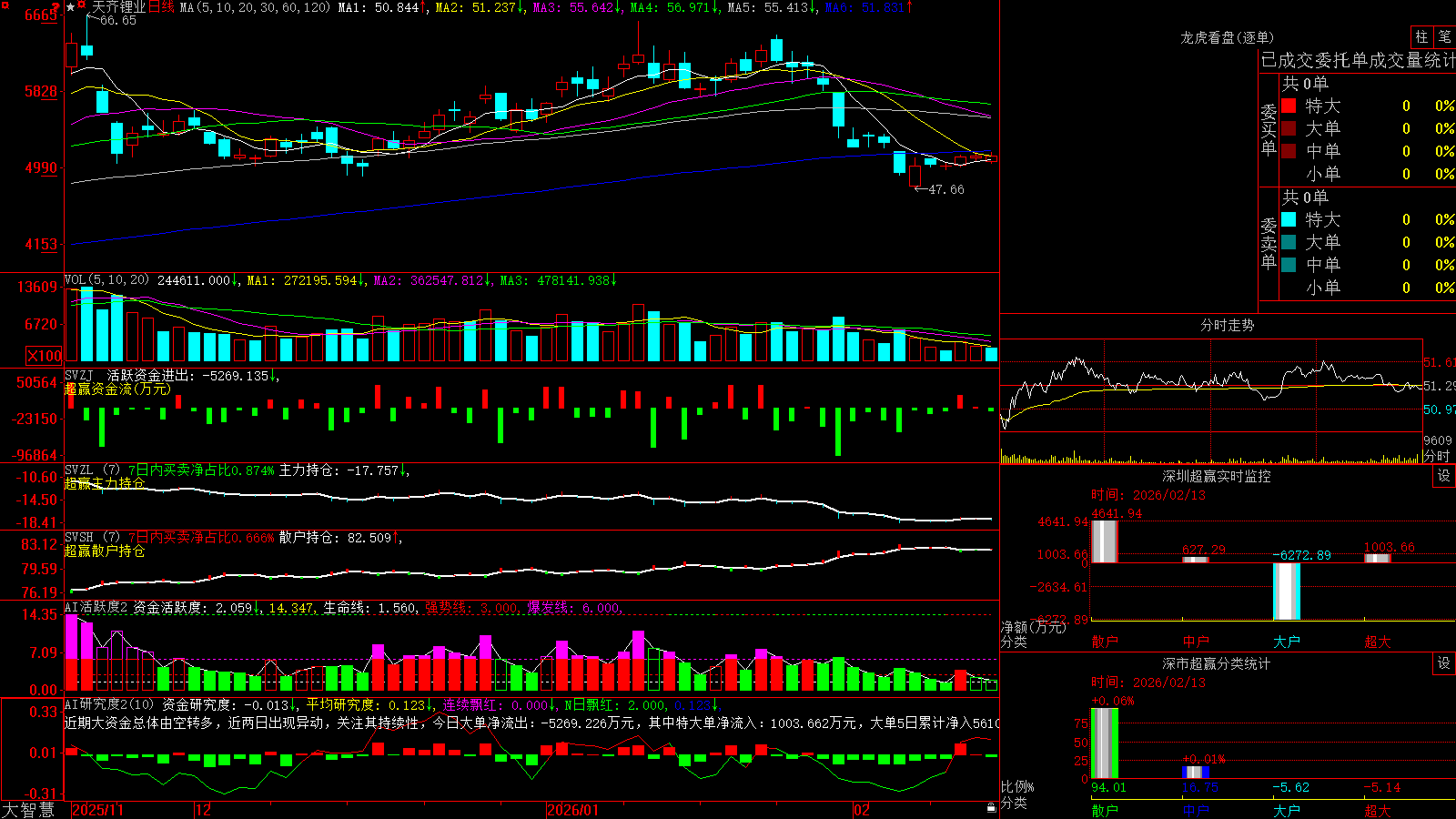Image resolution: width=1456 pixels, height=819 pixels.
Task: Click 时间: 2026/02/13 in 深圳超赢实时监控
Action: [x=1148, y=495]
